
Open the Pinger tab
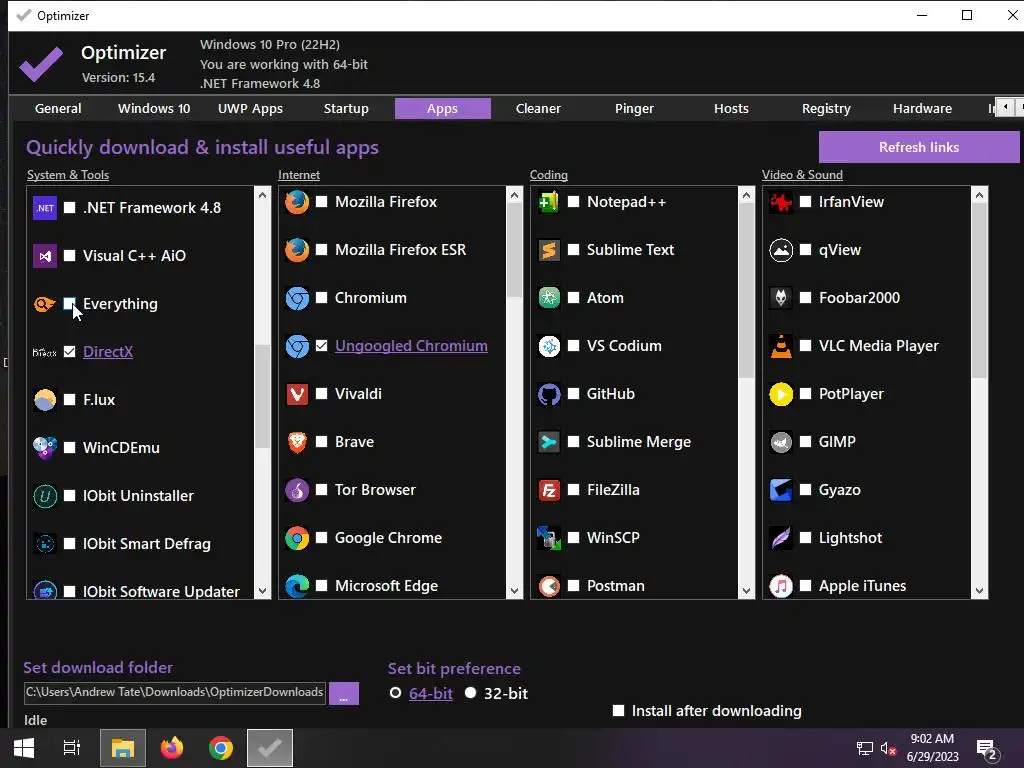(x=634, y=108)
